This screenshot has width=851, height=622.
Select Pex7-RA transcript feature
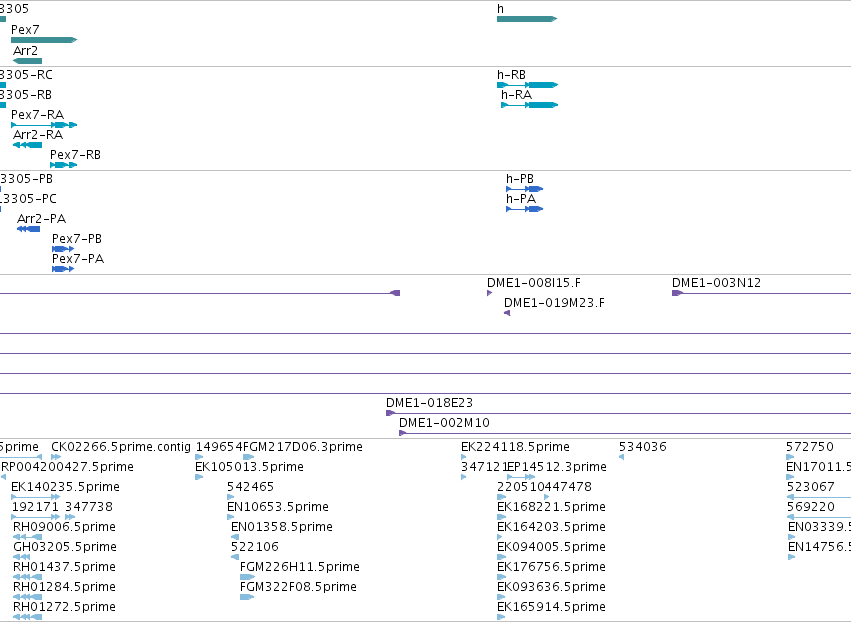(44, 125)
